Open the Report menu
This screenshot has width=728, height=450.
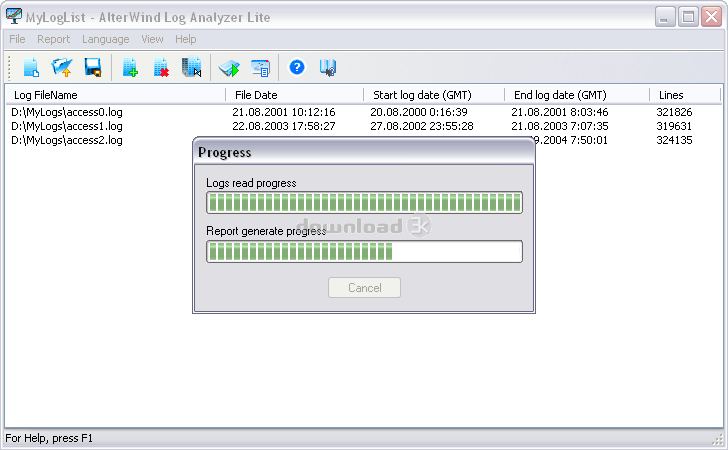click(53, 39)
